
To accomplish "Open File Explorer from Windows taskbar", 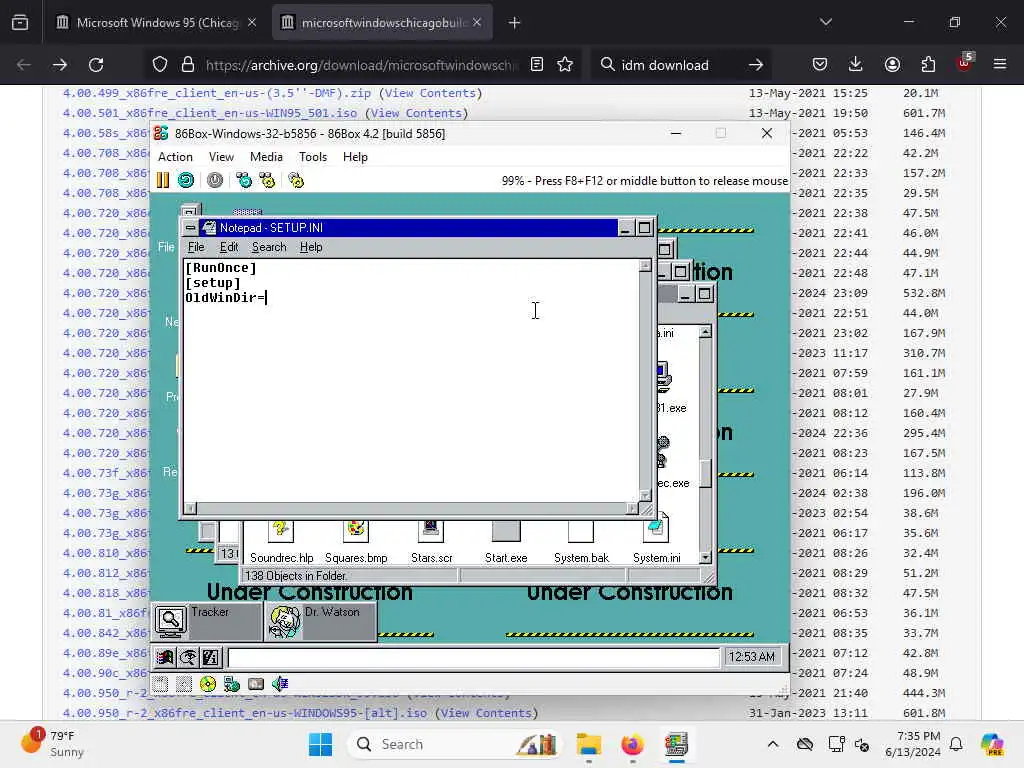I will tap(588, 744).
